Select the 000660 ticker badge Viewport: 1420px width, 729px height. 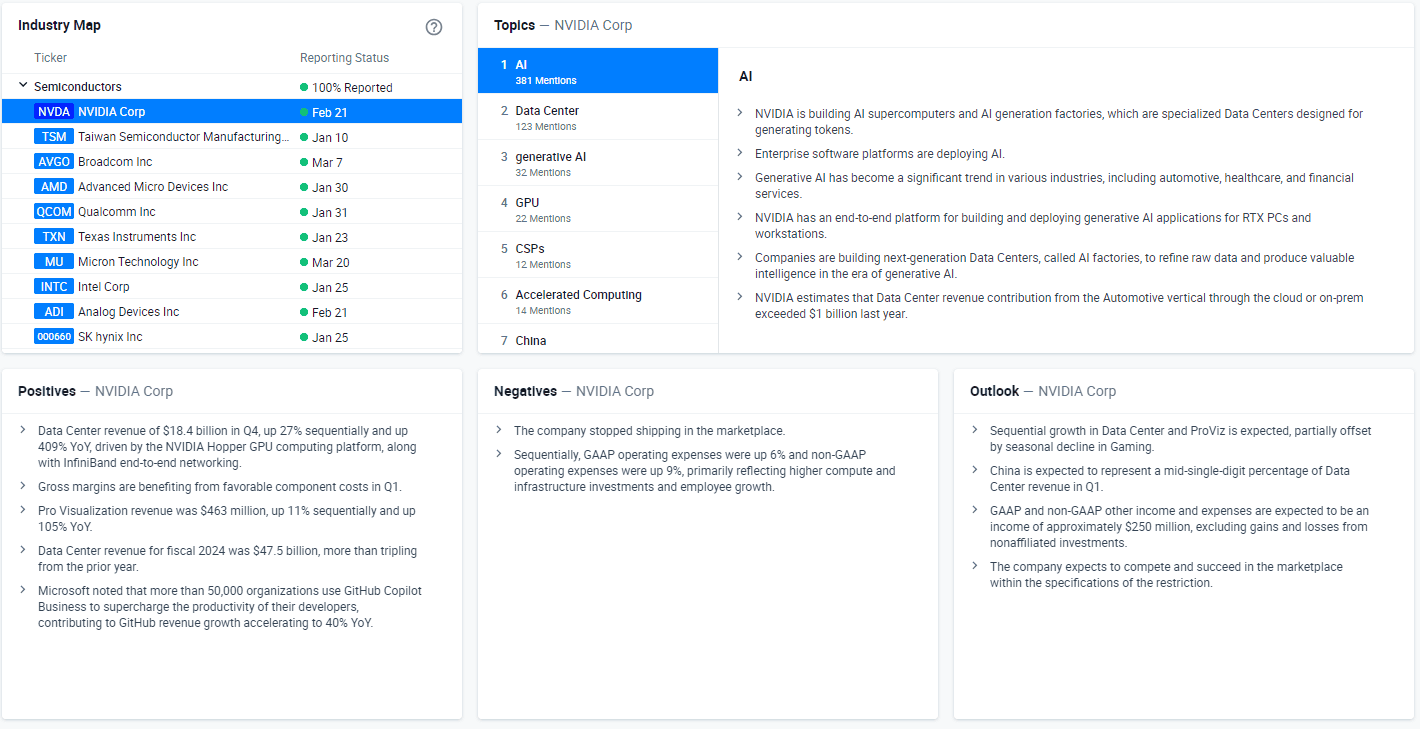coord(53,337)
